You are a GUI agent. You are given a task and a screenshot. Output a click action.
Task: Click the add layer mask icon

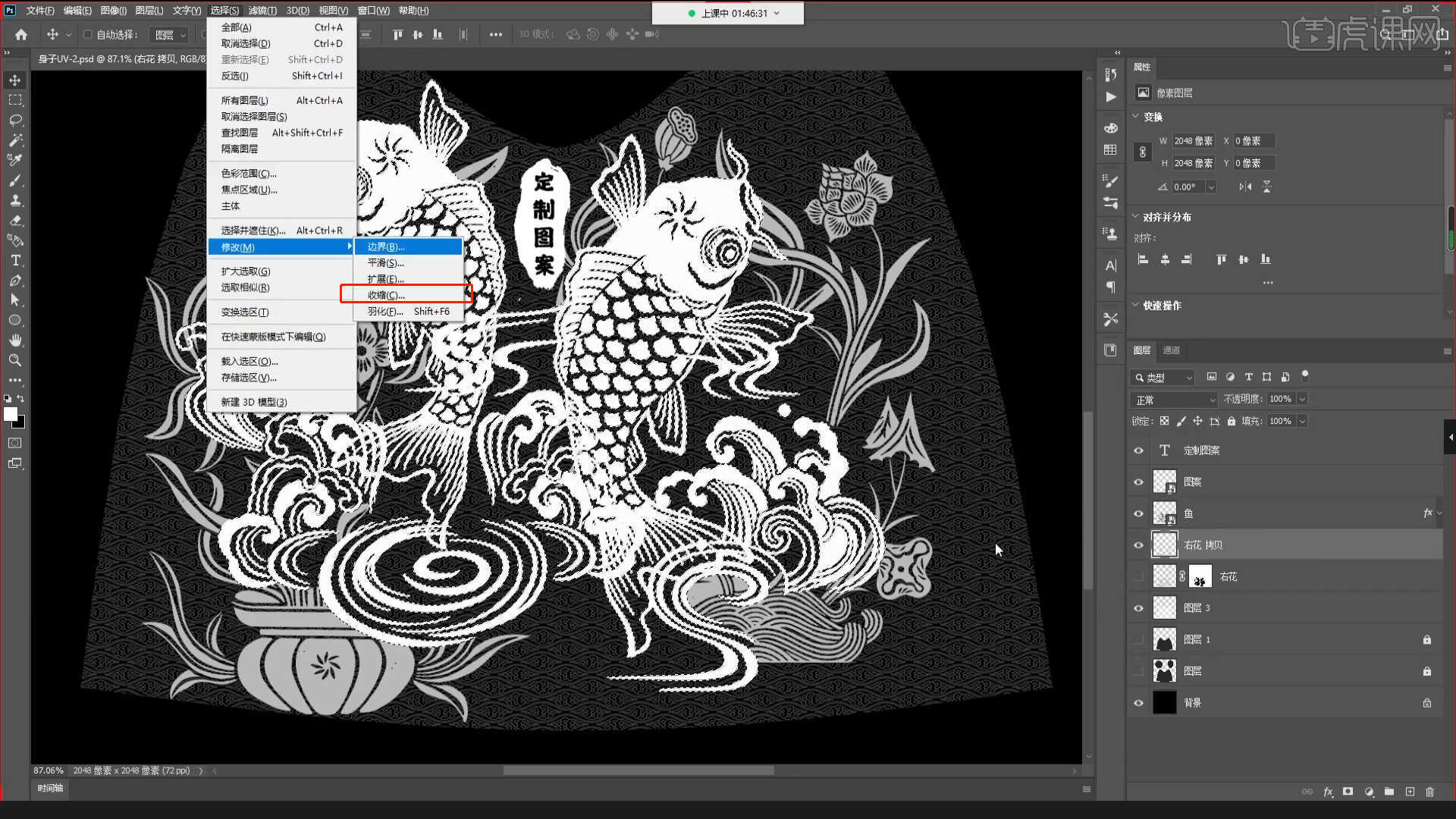coord(1348,792)
